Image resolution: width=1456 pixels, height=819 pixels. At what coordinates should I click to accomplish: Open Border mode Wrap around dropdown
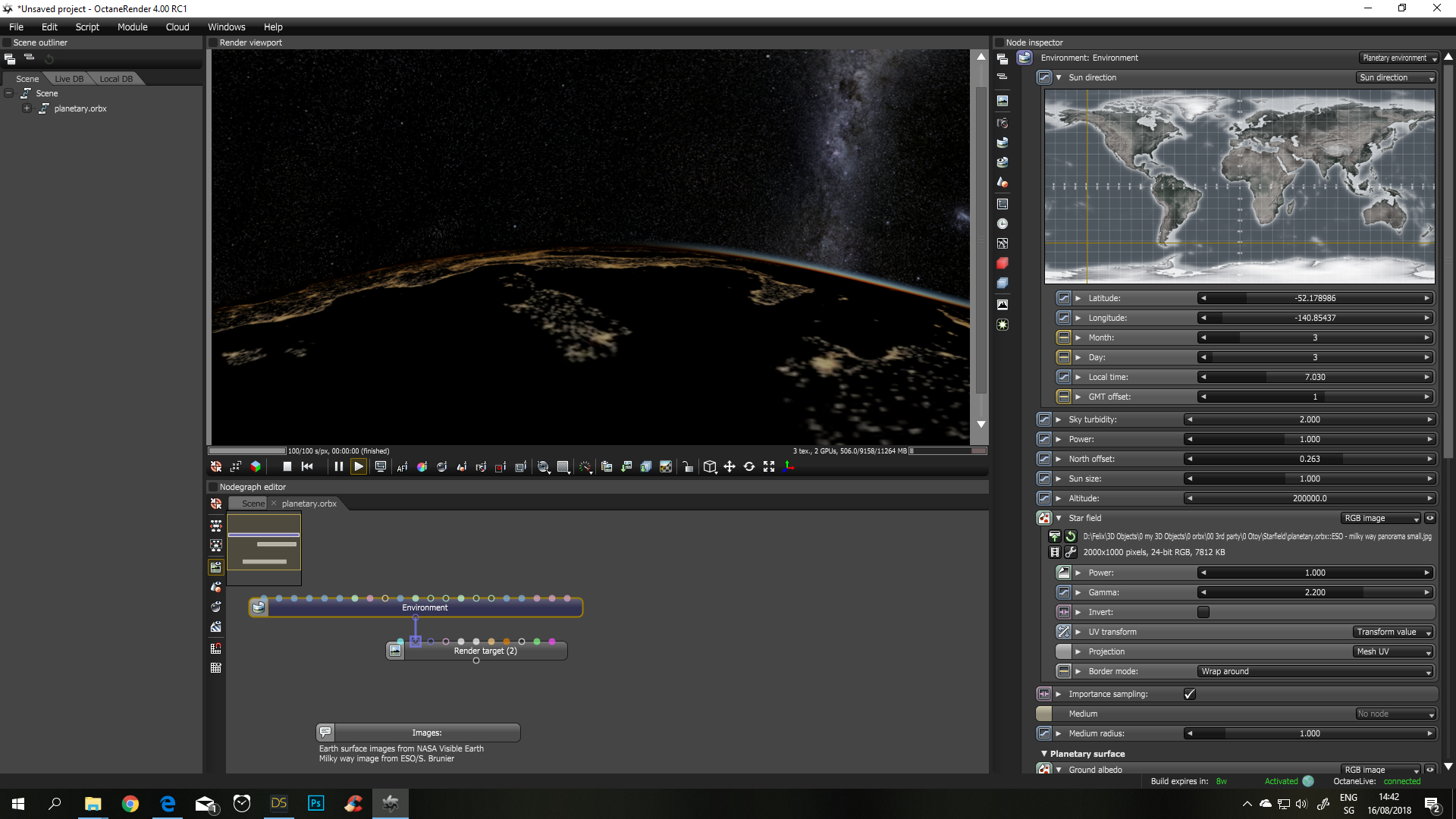[1316, 671]
